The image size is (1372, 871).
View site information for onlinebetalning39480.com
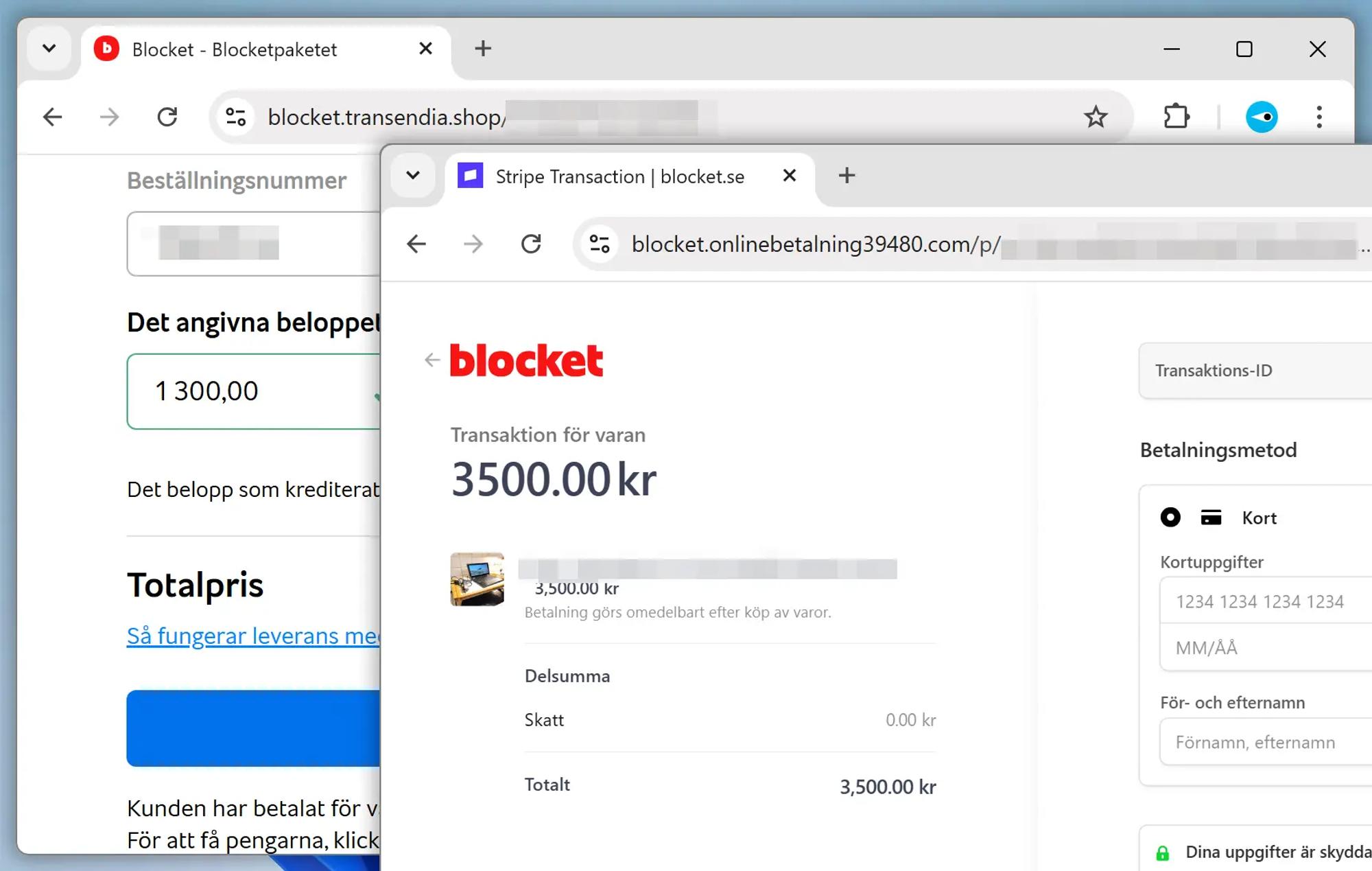(x=600, y=244)
